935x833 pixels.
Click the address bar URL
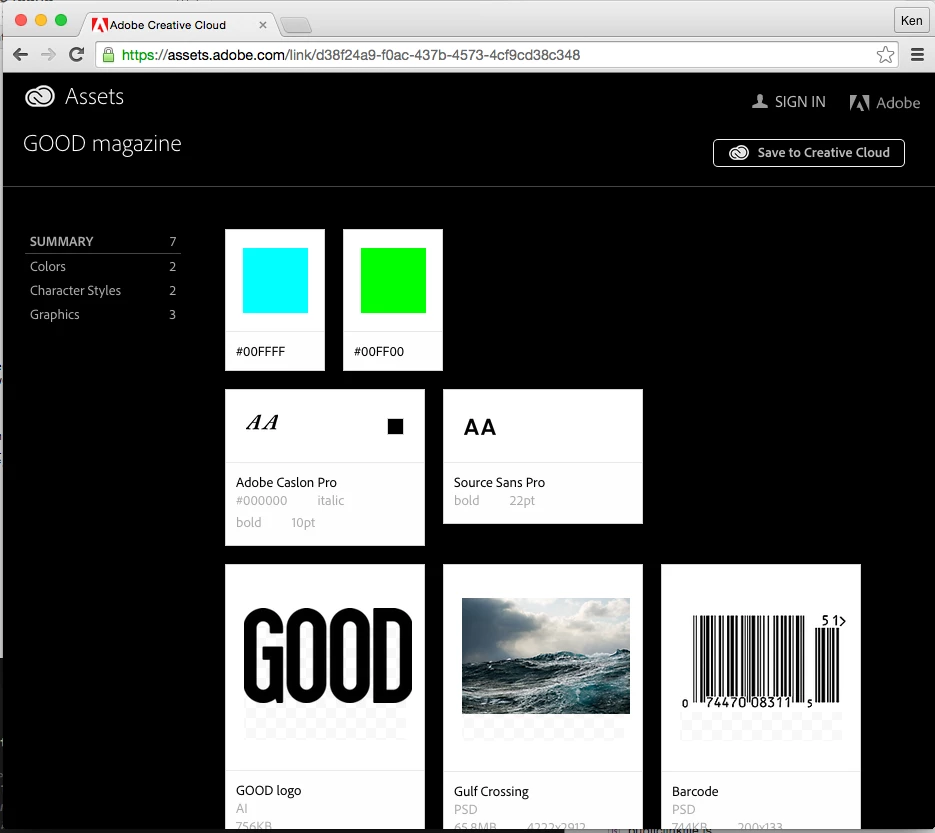351,55
